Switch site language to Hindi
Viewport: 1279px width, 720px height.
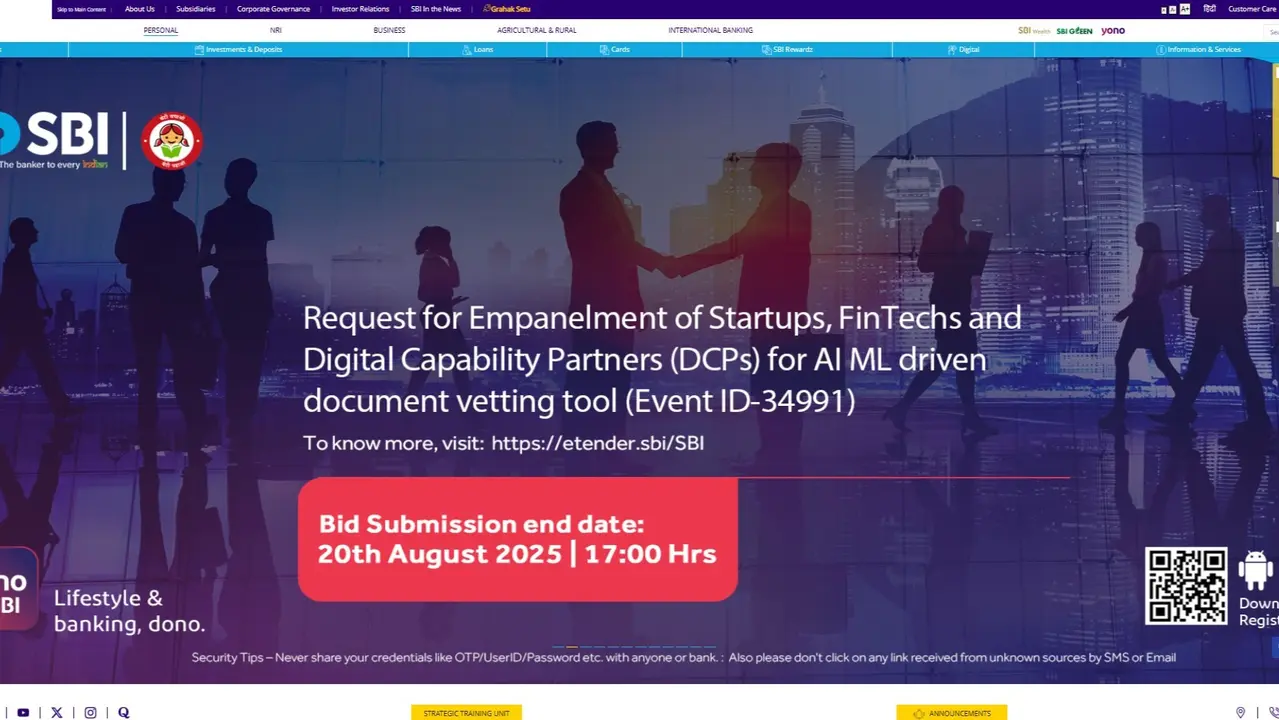click(1209, 9)
